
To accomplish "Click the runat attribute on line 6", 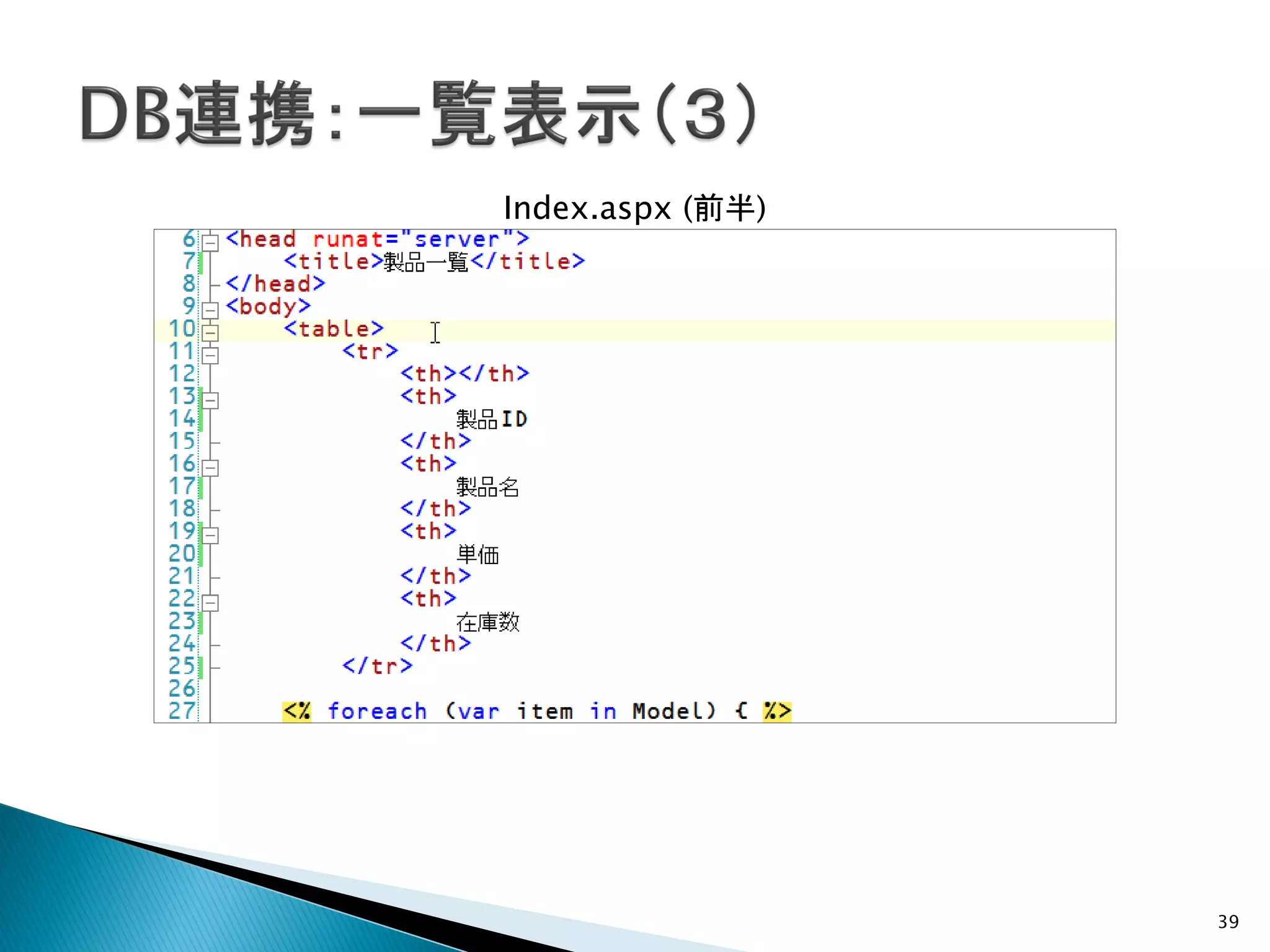I will (x=347, y=239).
